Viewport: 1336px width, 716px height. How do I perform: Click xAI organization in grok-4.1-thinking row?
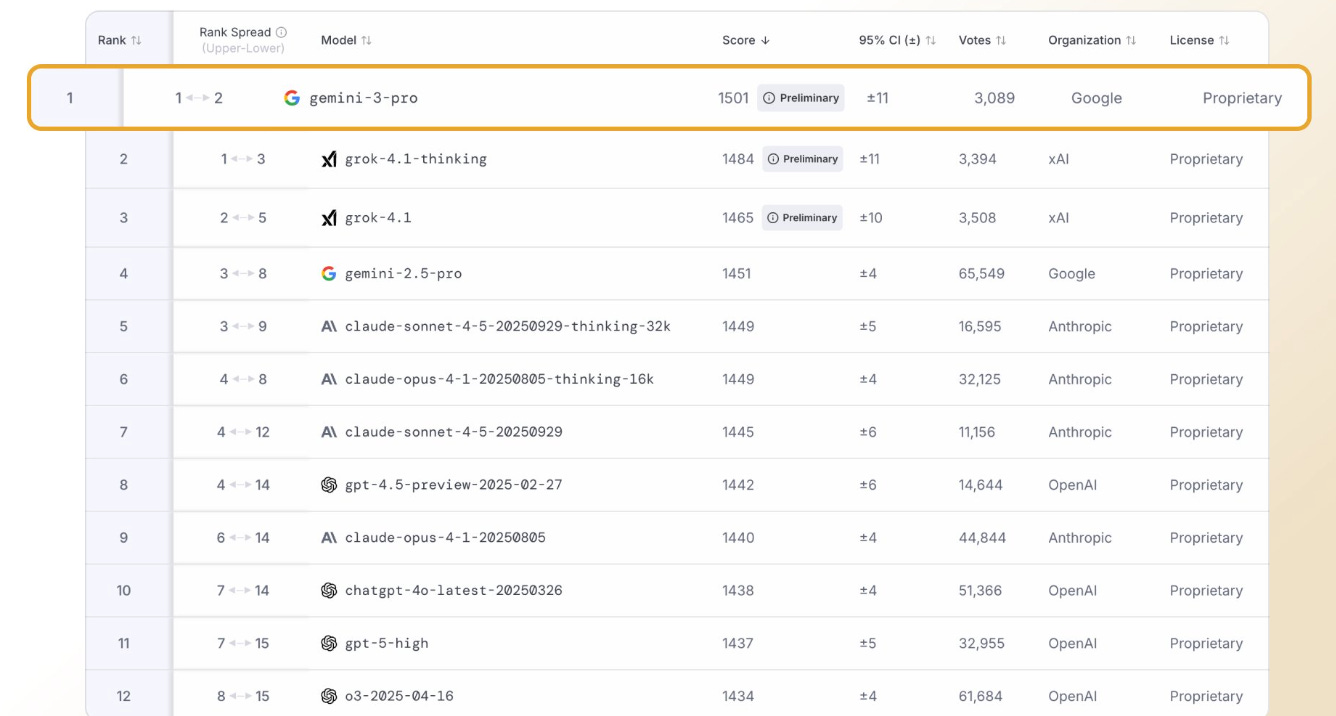1058,159
